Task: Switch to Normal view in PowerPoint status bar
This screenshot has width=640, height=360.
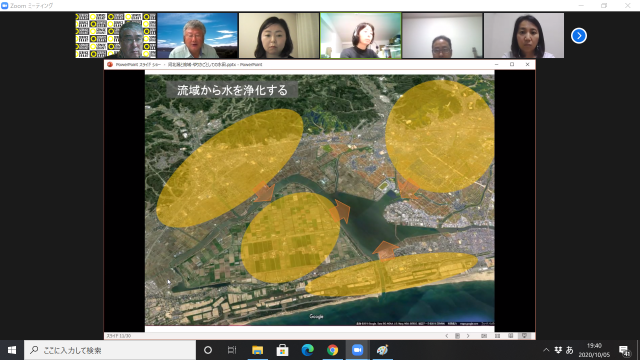Action: [484, 336]
